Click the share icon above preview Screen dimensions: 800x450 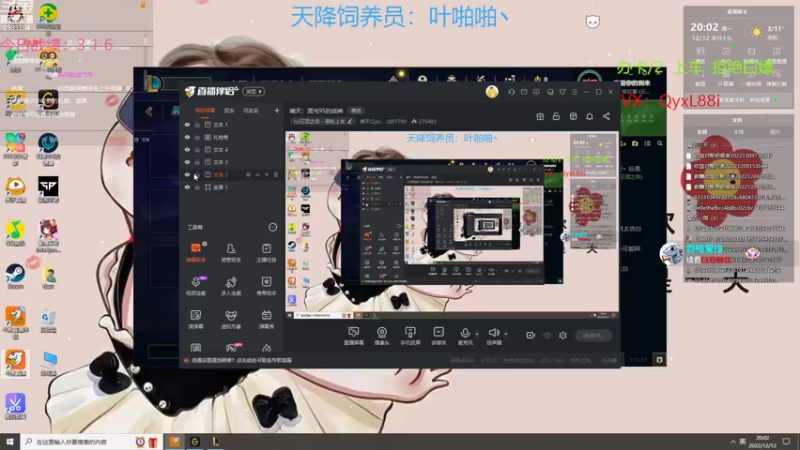[x=606, y=116]
